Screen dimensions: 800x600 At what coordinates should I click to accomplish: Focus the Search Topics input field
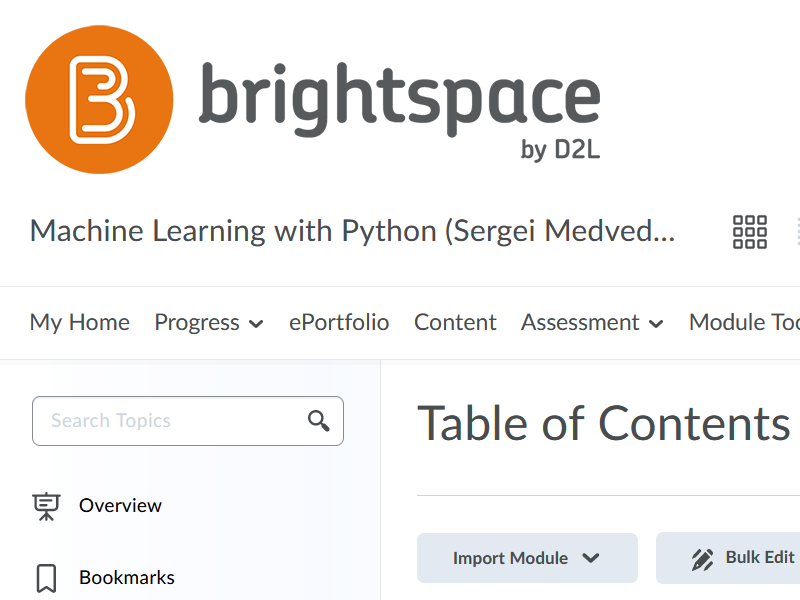point(188,421)
